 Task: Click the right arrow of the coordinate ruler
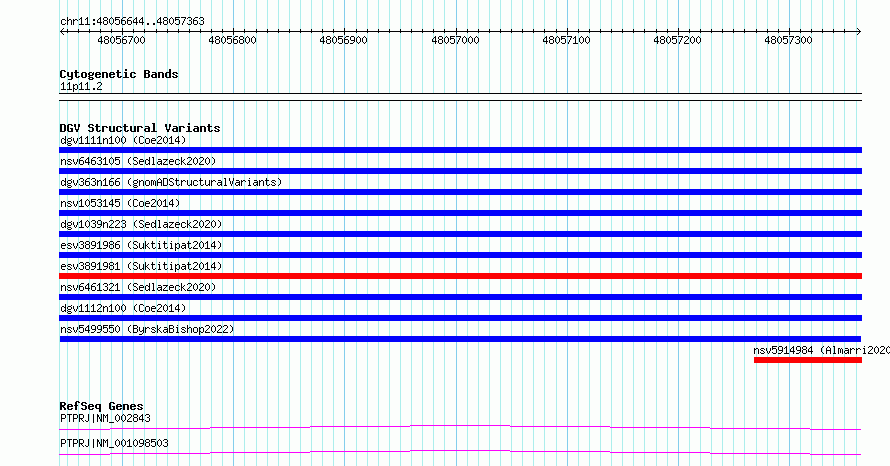[859, 32]
